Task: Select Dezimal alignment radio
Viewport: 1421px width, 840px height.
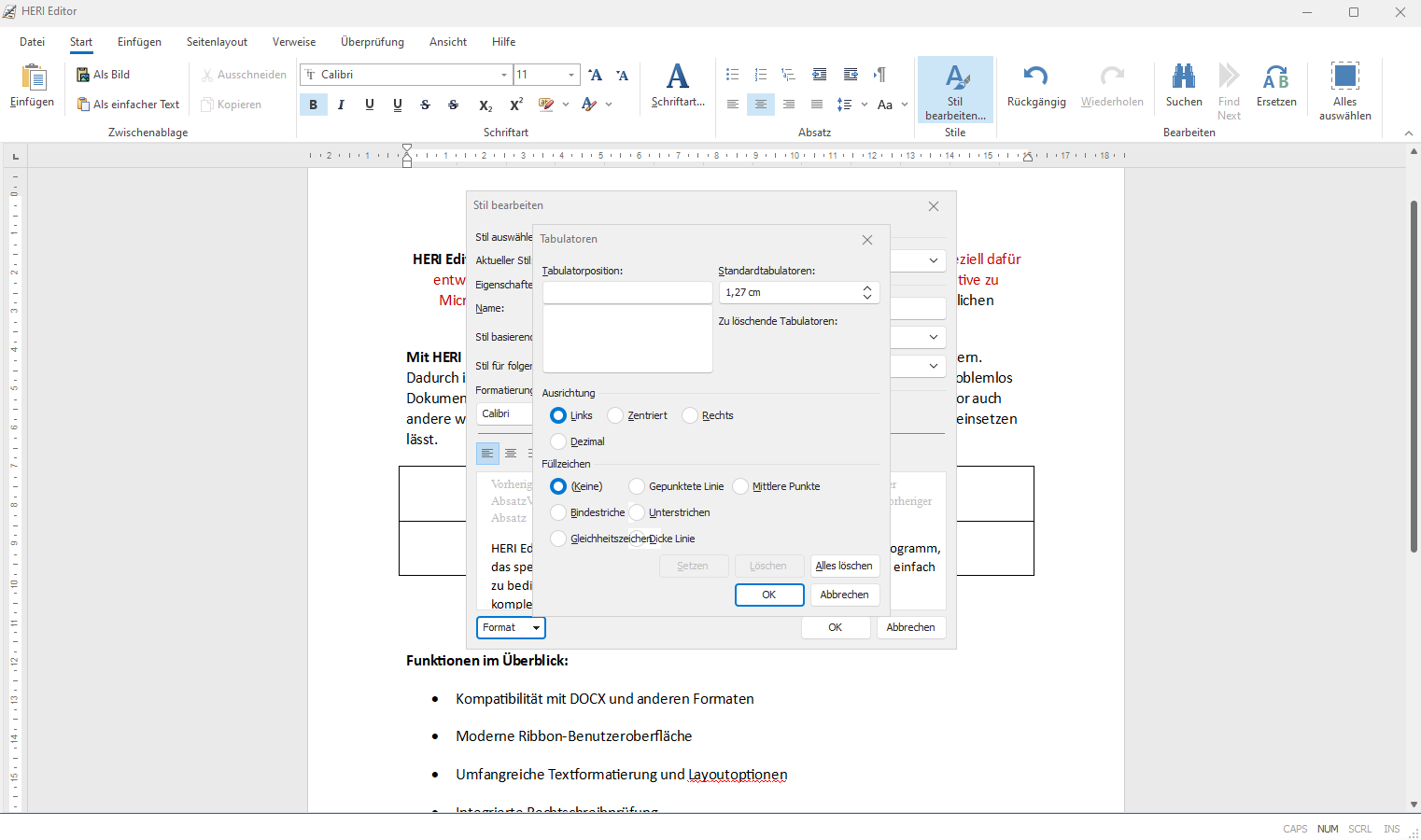Action: coord(558,441)
